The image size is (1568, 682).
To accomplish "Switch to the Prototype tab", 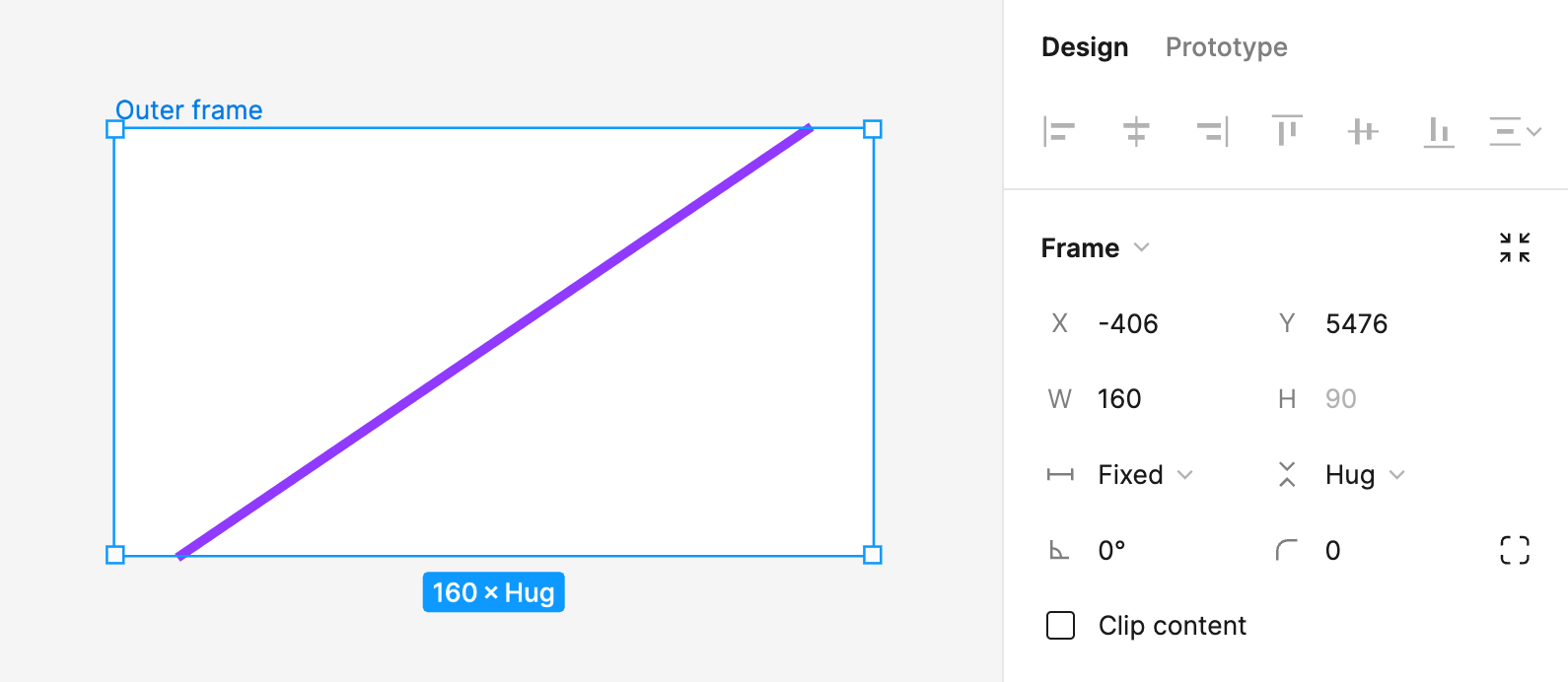I will (x=1226, y=46).
